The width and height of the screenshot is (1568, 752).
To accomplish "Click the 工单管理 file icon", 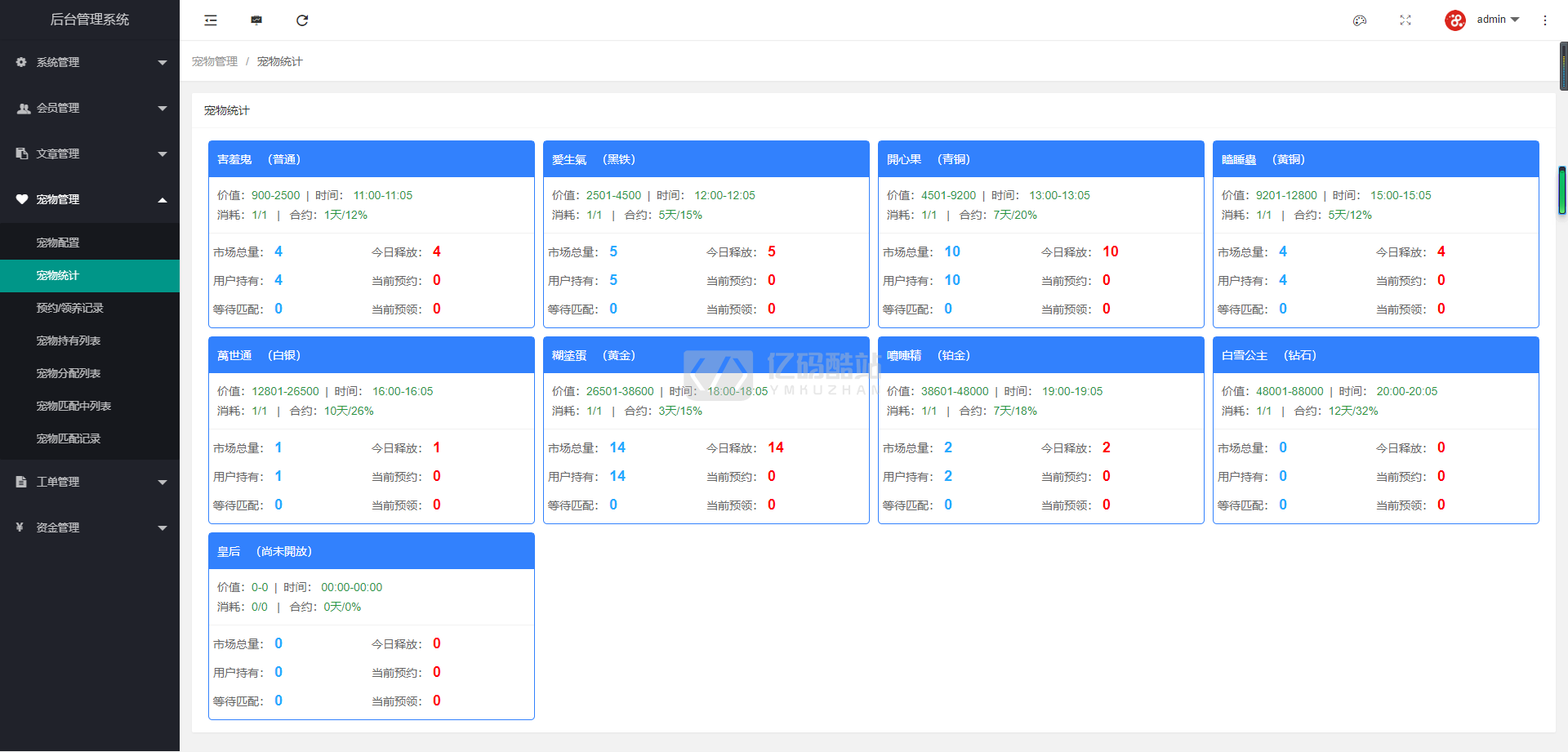I will [x=21, y=482].
